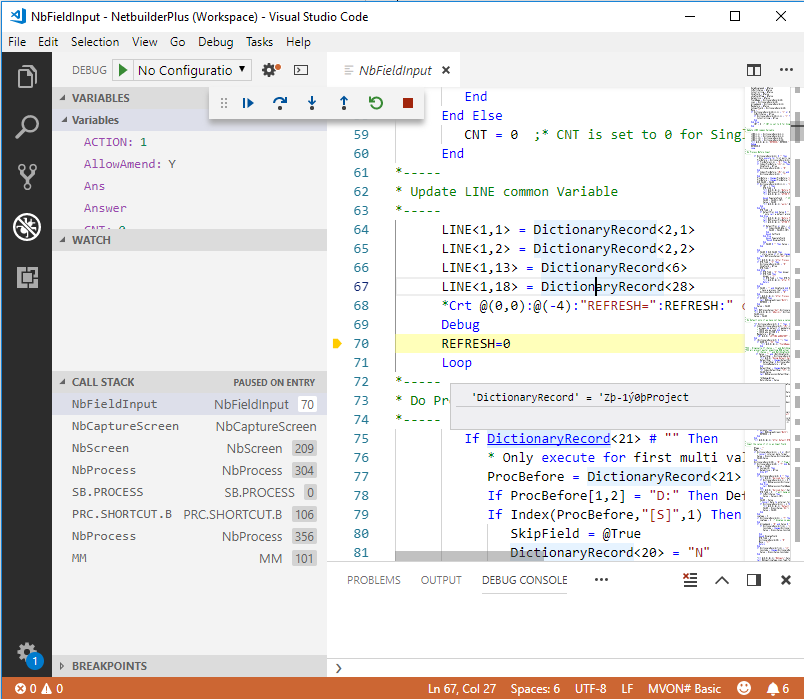Open the Explorer view in activity bar
Screen dimensions: 804x699
pos(27,77)
